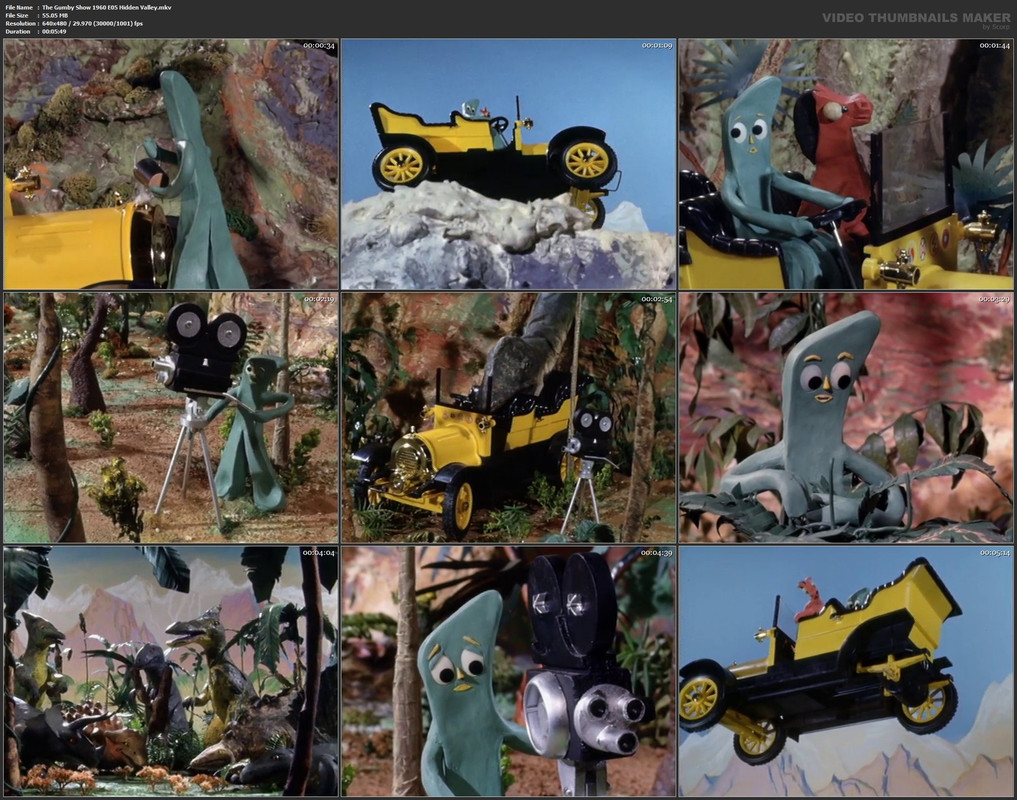The width and height of the screenshot is (1017, 800).
Task: Select the thumbnail of Gumby operating the tripod film camera
Action: coord(171,417)
